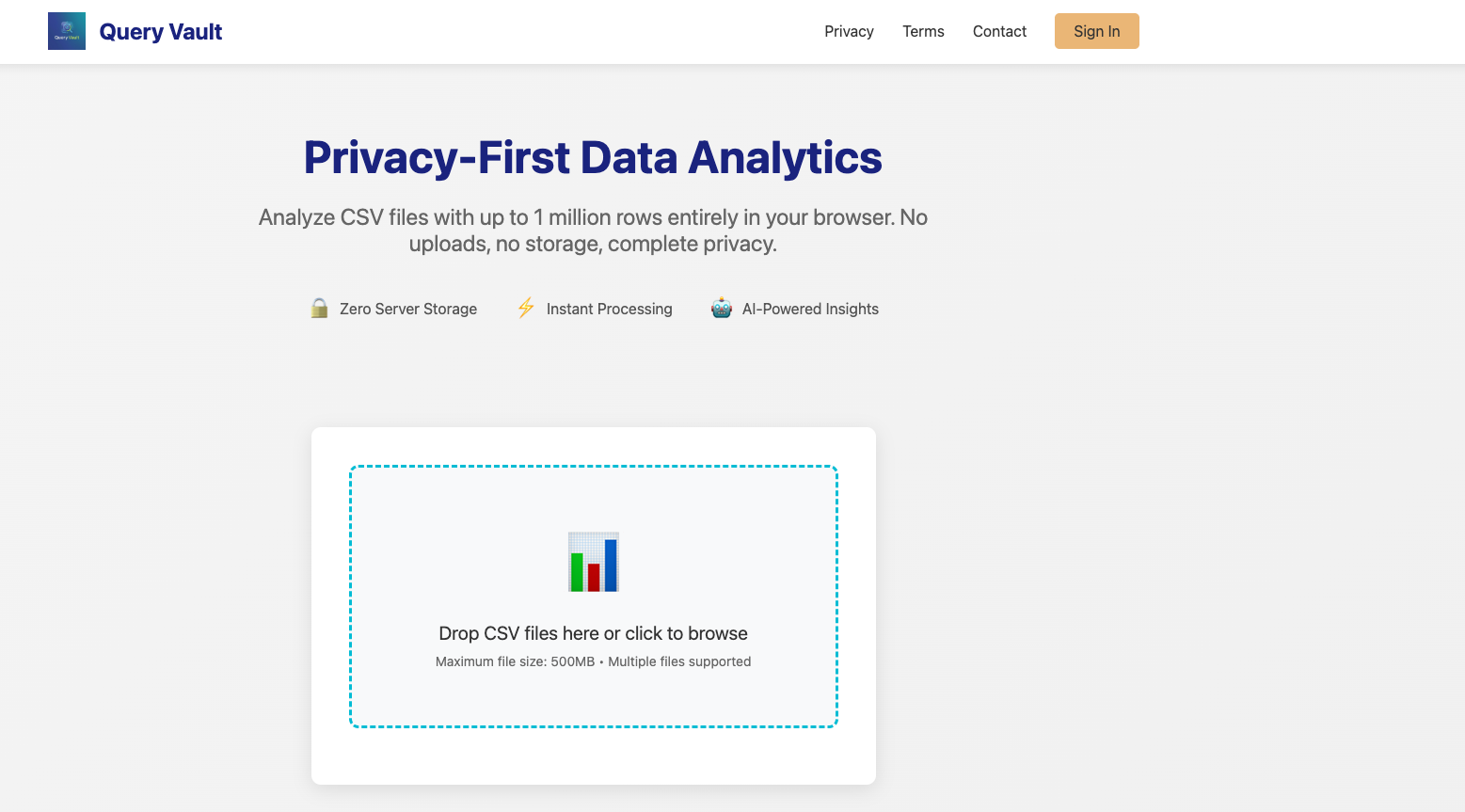Click the robot AI-Powered Insights icon
This screenshot has width=1465, height=812.
tap(721, 308)
